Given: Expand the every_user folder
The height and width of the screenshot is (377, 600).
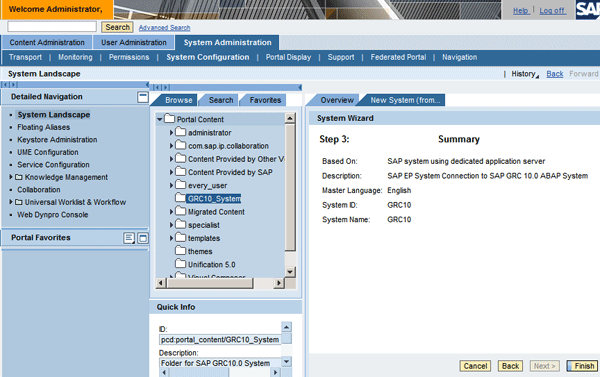Looking at the screenshot, I should 171,185.
